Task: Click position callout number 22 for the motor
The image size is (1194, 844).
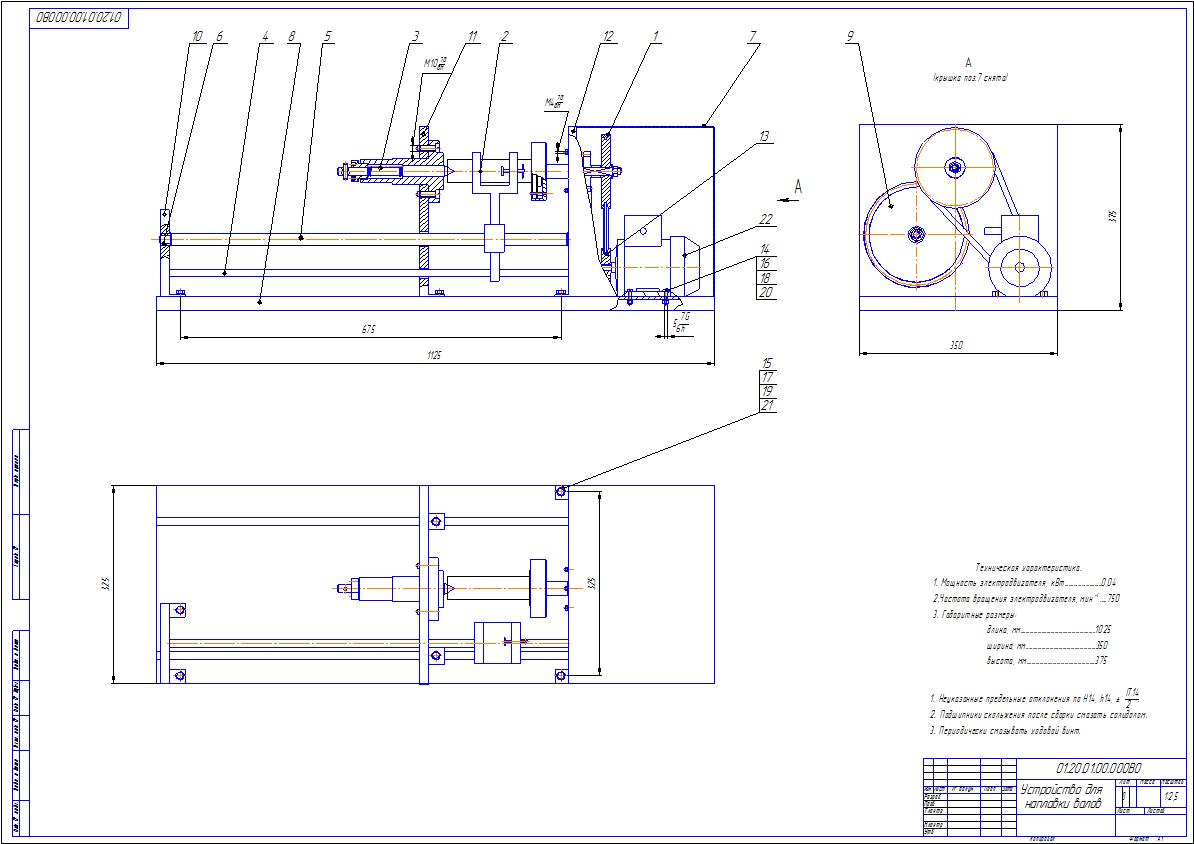Action: click(765, 219)
